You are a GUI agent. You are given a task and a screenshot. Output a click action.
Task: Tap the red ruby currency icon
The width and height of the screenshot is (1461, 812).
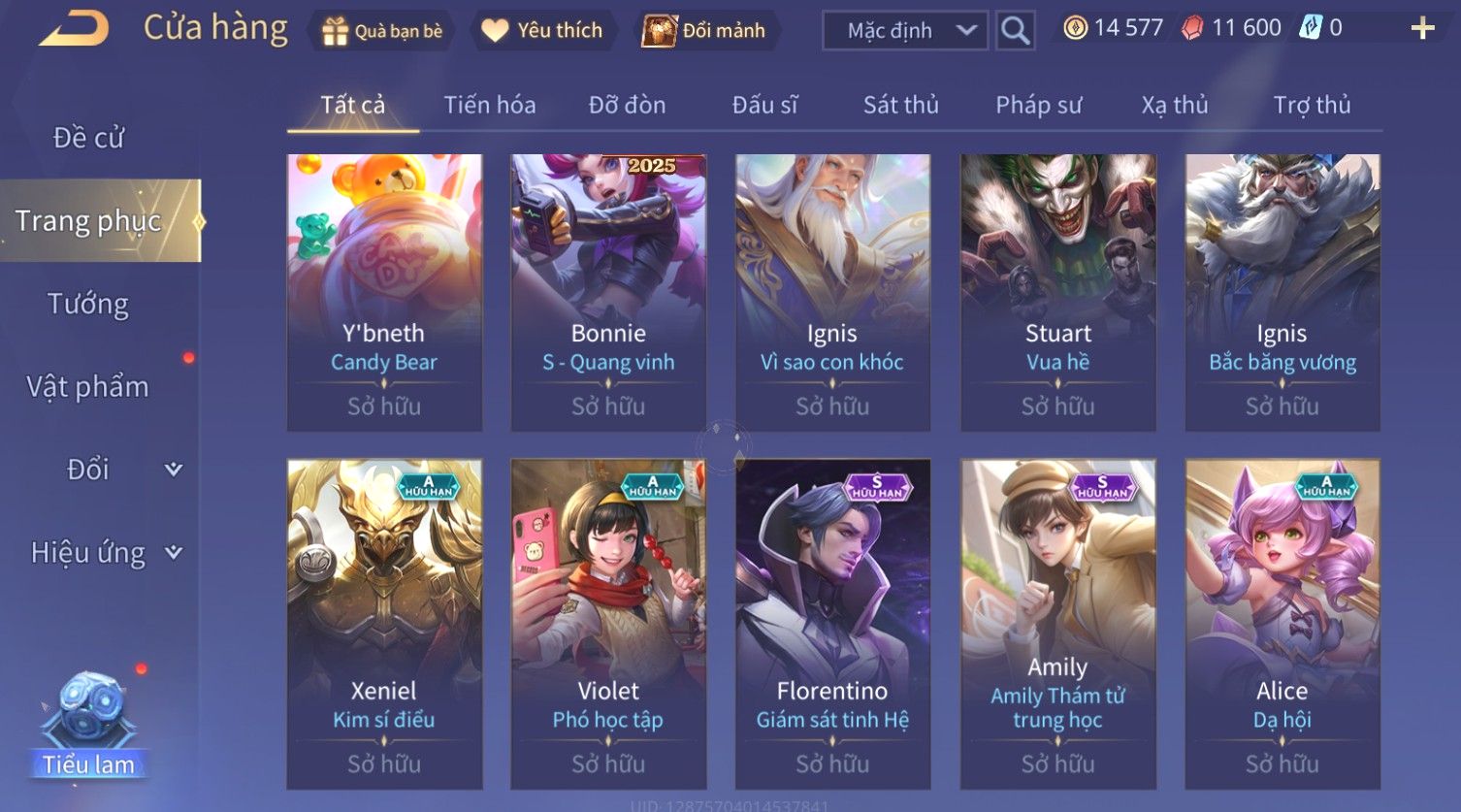(x=1192, y=28)
